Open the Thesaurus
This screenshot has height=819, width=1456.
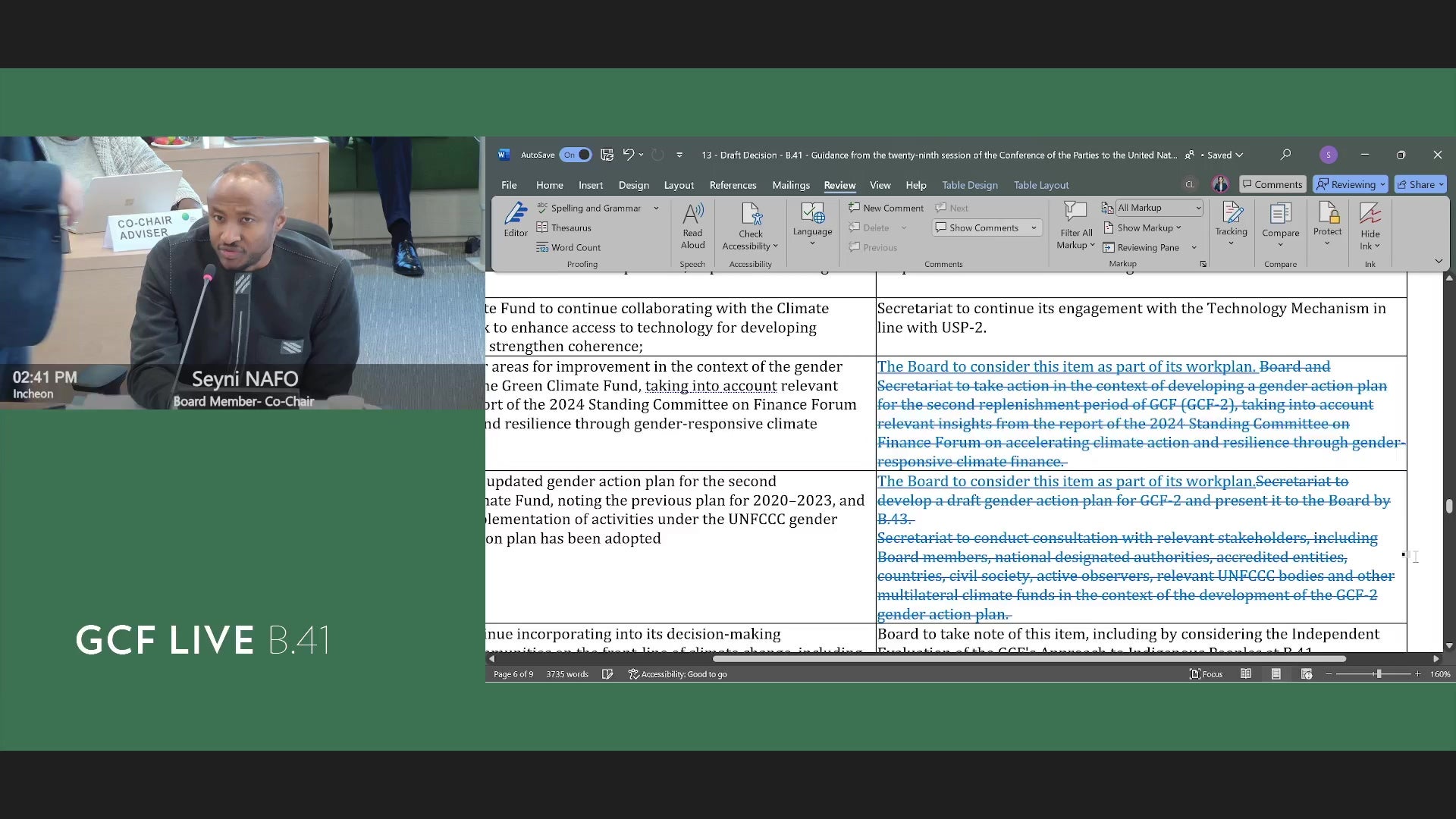[564, 227]
